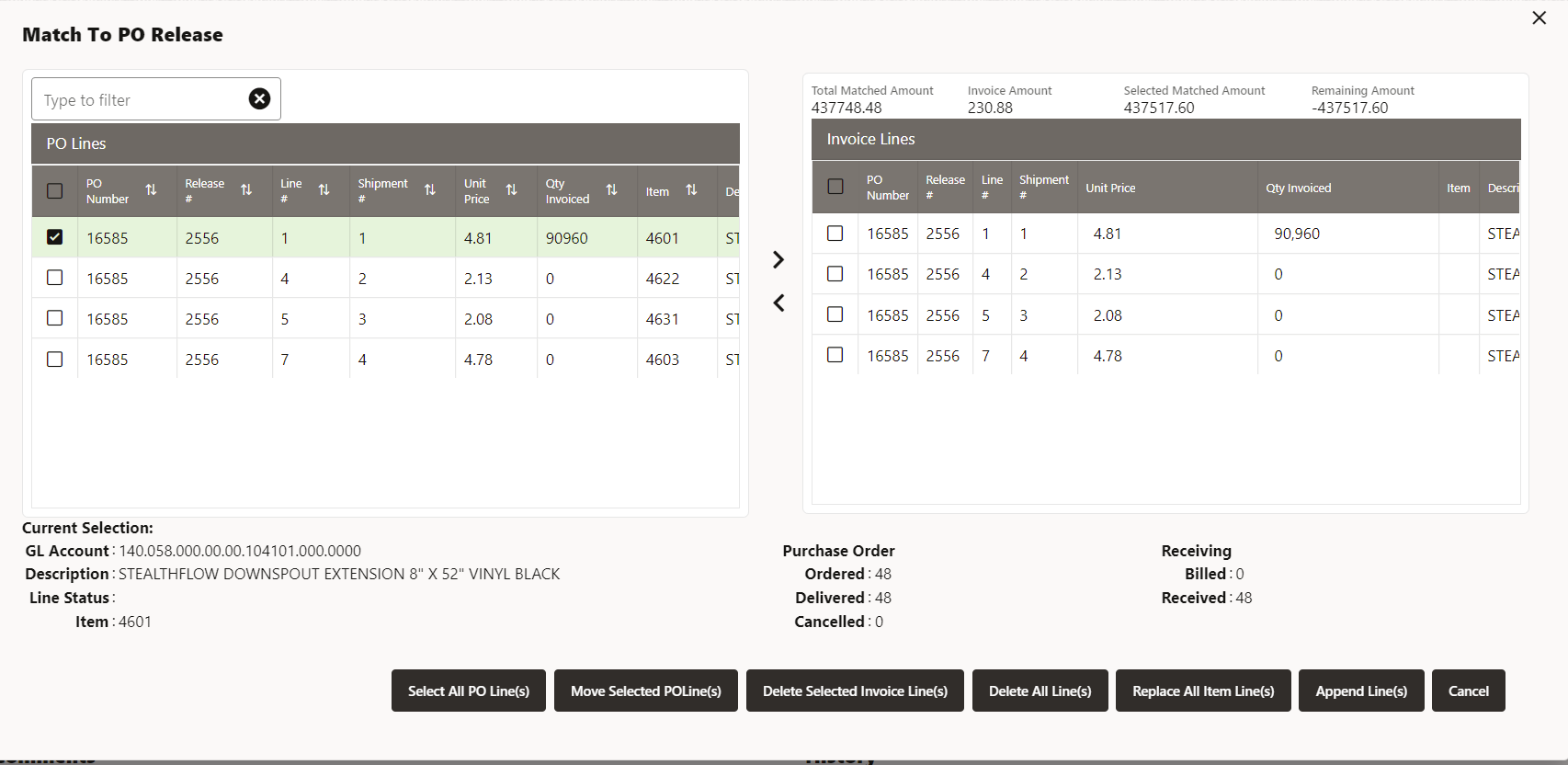Sort PO Lines by Item column
The width and height of the screenshot is (1568, 765).
pyautogui.click(x=691, y=190)
